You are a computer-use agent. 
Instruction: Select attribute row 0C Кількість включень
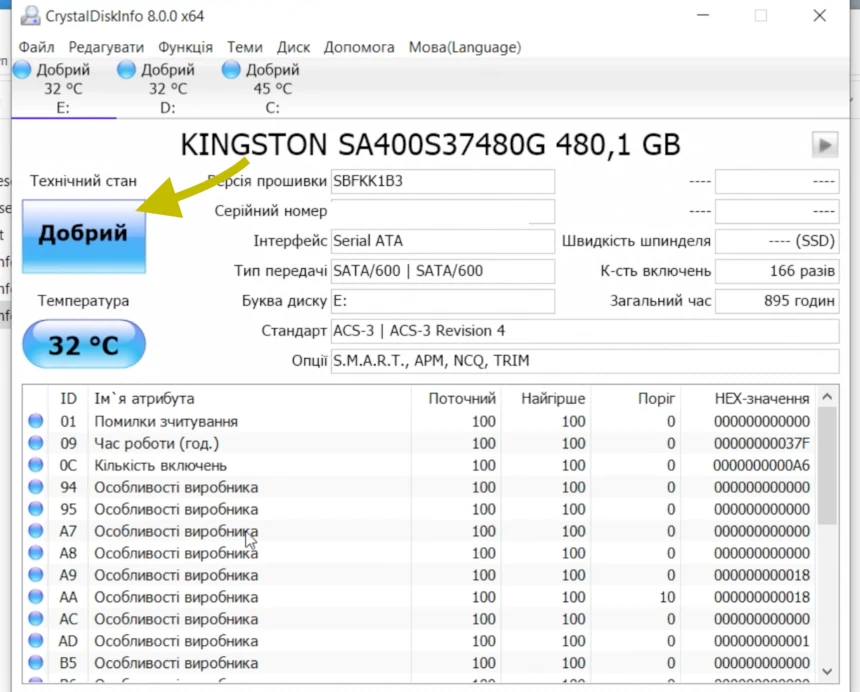tap(420, 466)
